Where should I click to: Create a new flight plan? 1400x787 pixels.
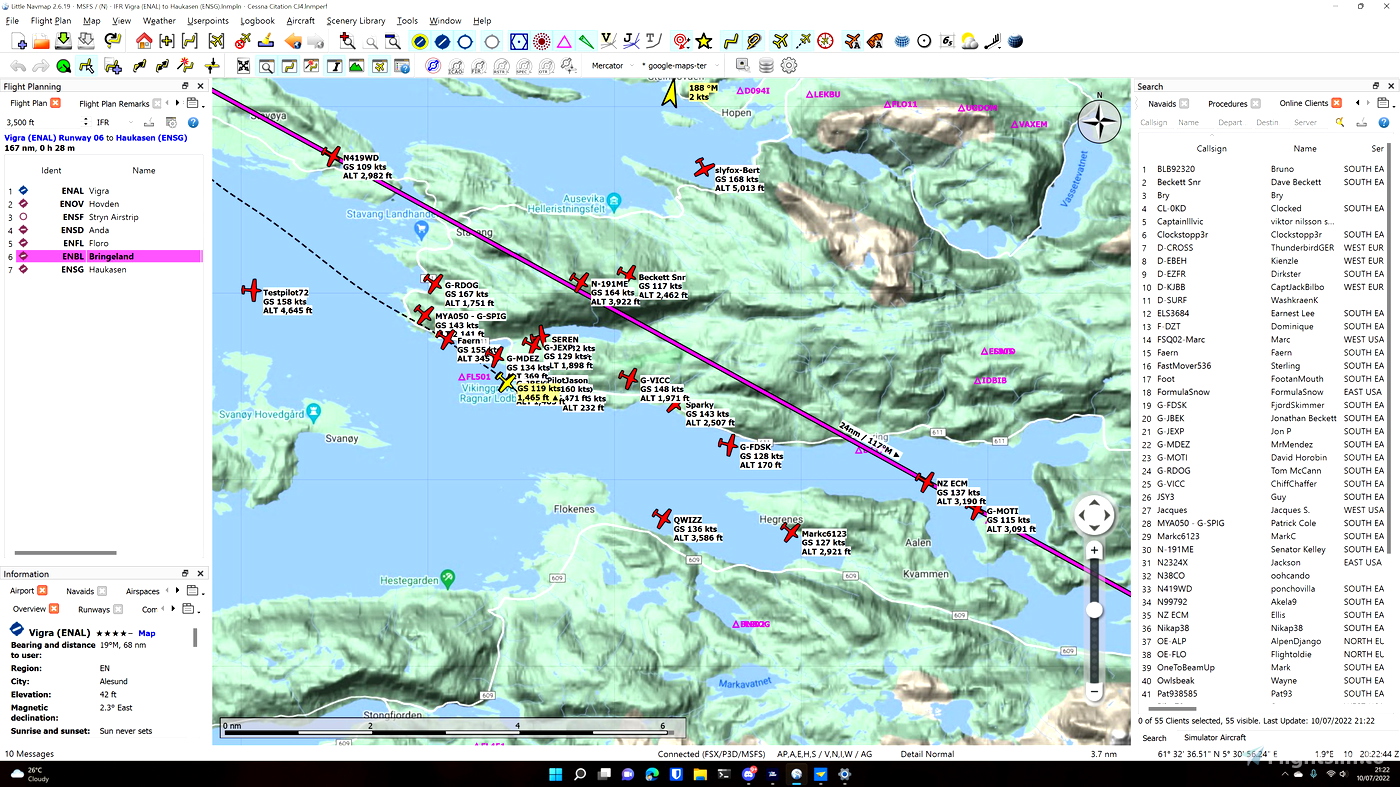(18, 41)
